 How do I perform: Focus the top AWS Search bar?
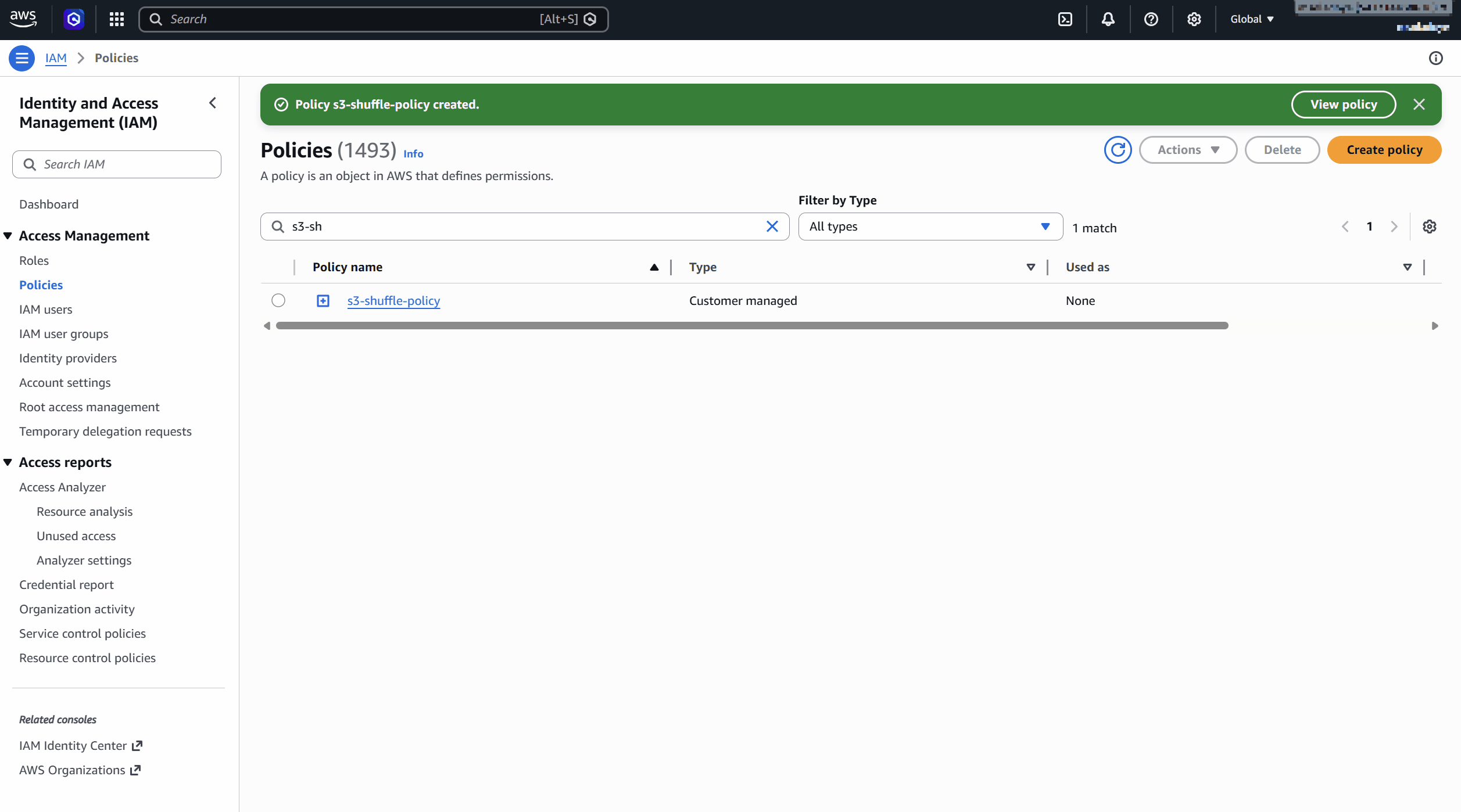pos(373,19)
